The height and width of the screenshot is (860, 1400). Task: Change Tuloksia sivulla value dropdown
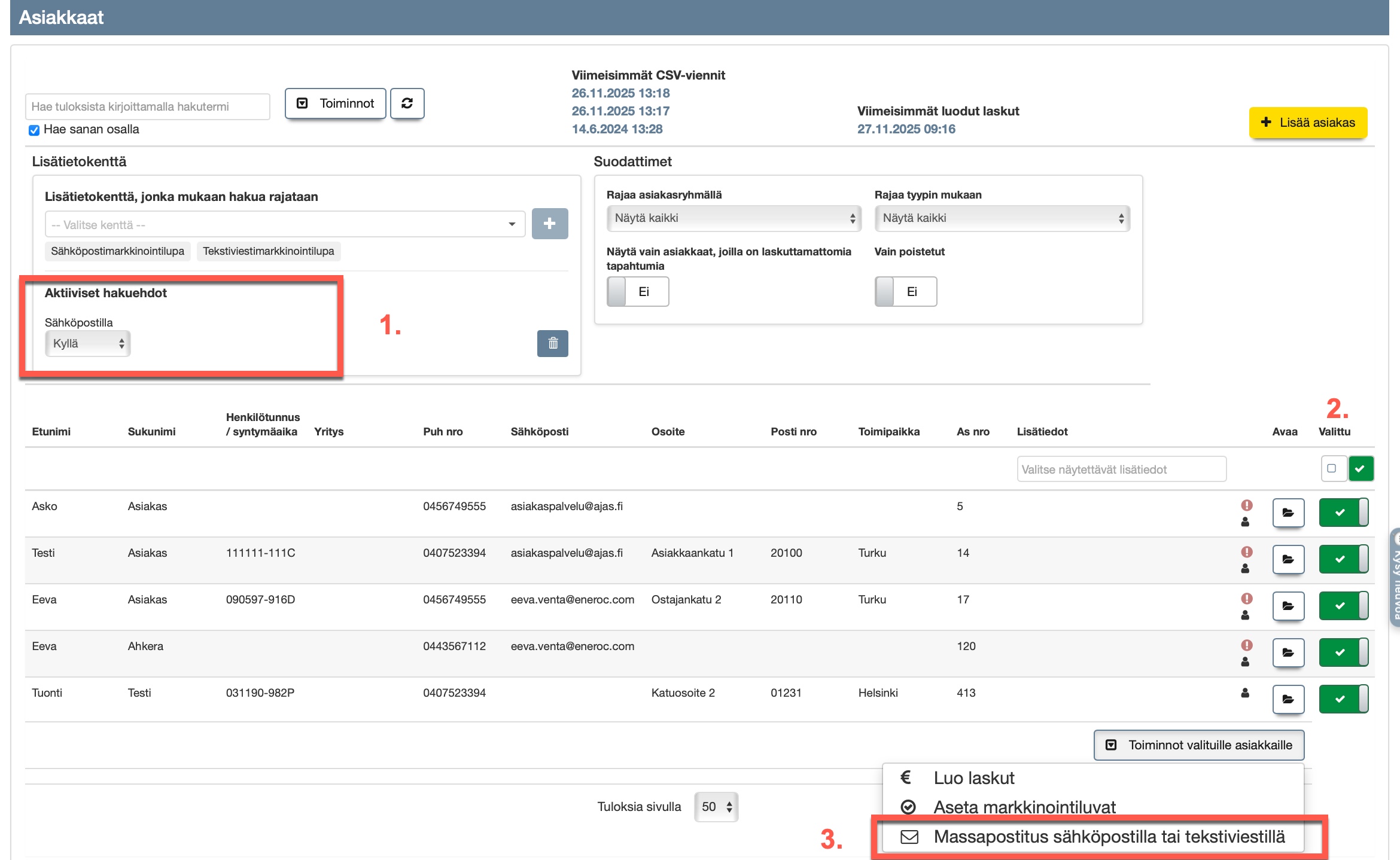click(x=716, y=807)
